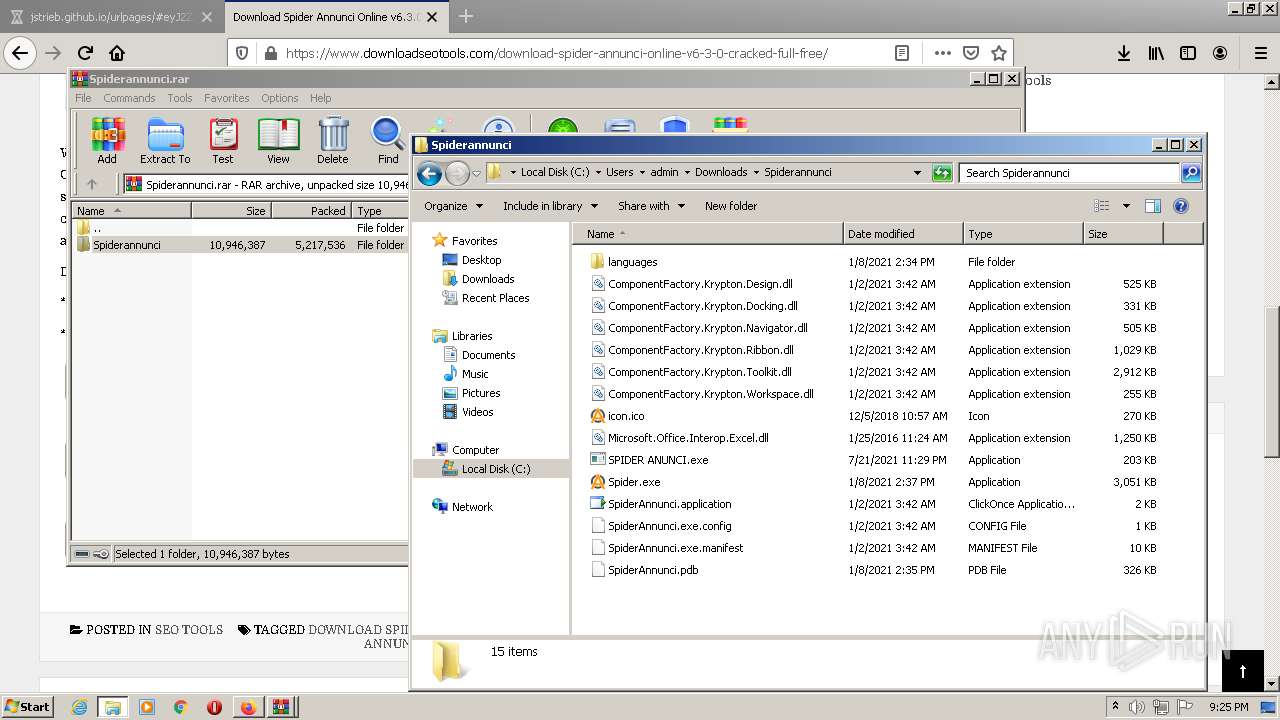Viewport: 1280px width, 720px height.
Task: Open the Organize dropdown in Explorer
Action: click(x=453, y=206)
